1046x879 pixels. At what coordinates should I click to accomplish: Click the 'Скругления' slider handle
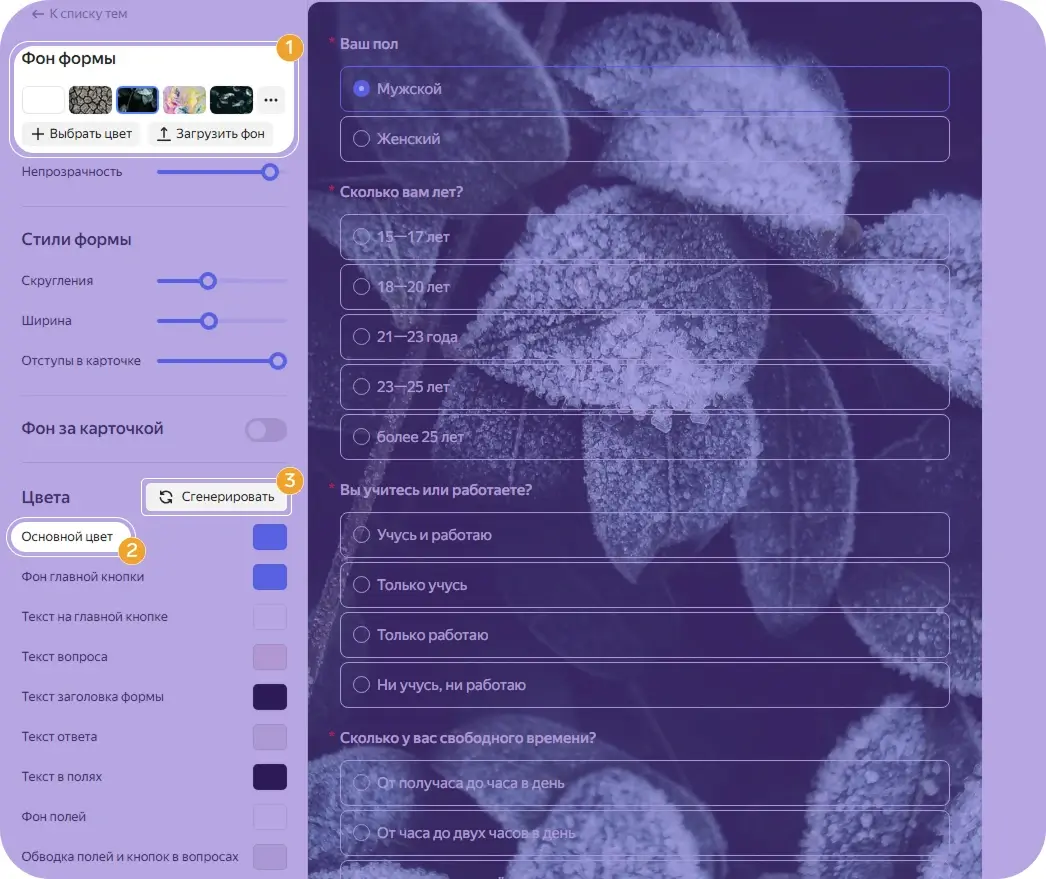pos(208,281)
